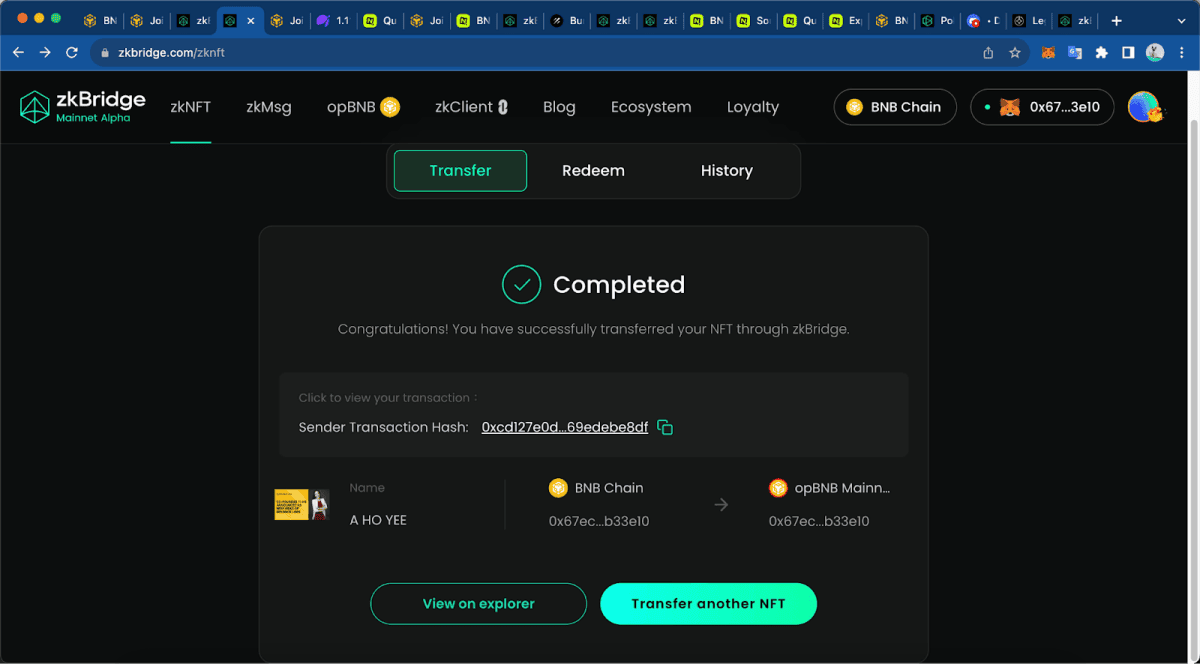
Task: Switch to the browser tab labeled 1.1
Action: point(333,20)
